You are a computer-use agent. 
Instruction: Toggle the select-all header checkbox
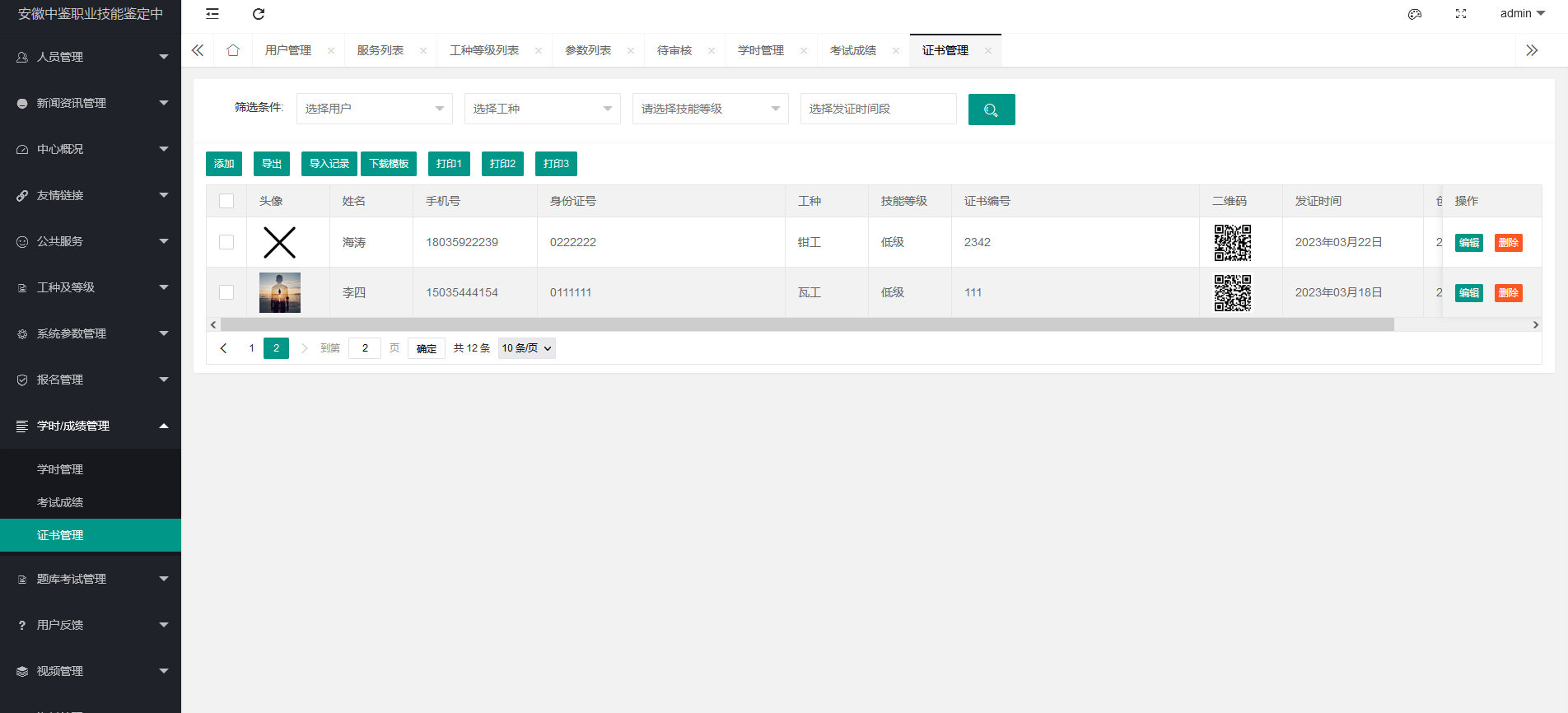click(226, 201)
